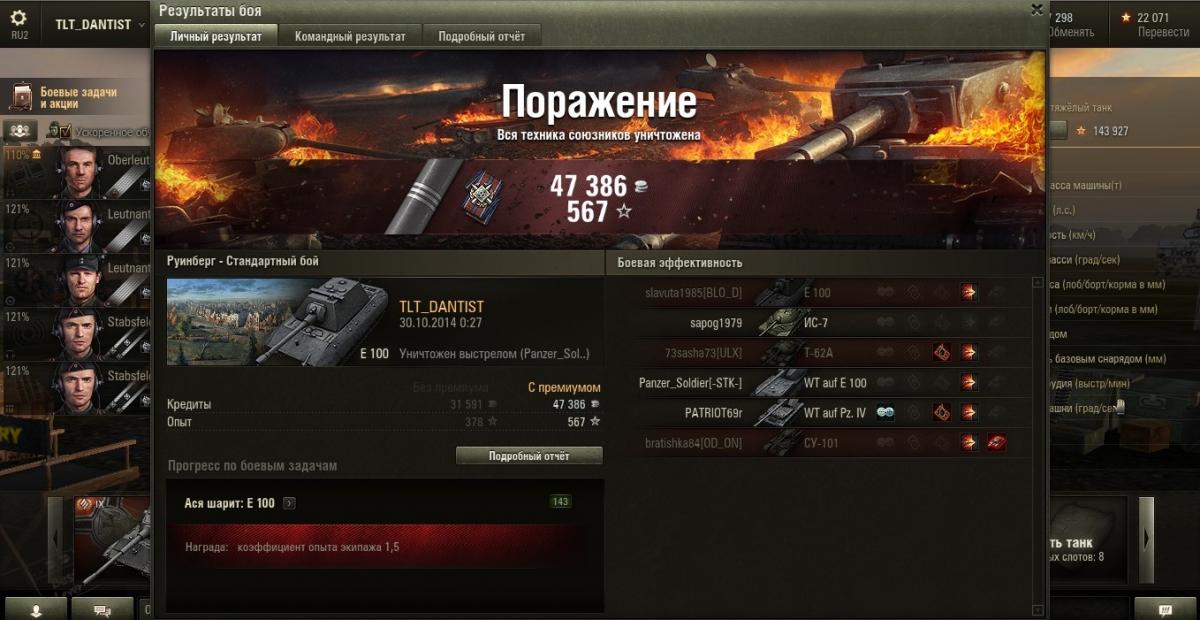Image resolution: width=1200 pixels, height=620 pixels.
Task: Expand the Ася шарит: E 100 mission arrow
Action: click(289, 503)
